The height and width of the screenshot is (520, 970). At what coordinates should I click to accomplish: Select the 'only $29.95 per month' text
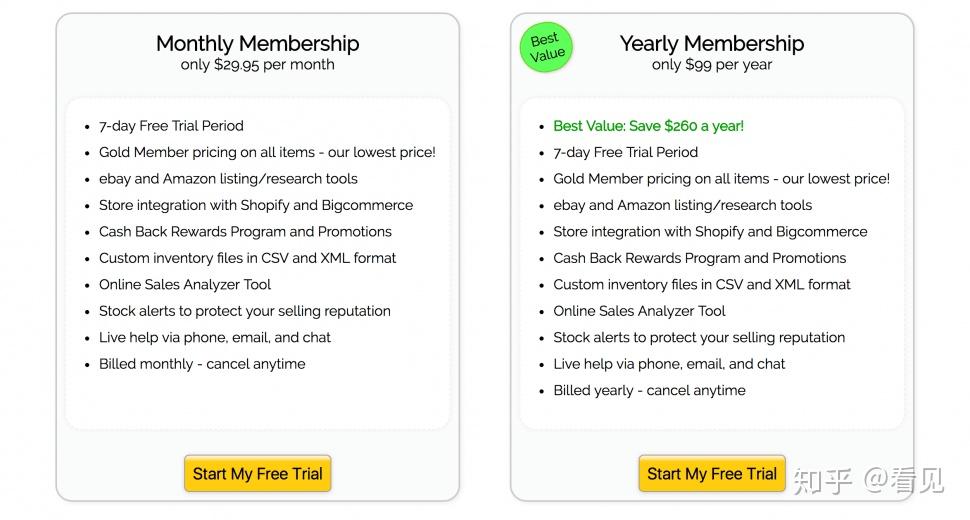point(257,64)
